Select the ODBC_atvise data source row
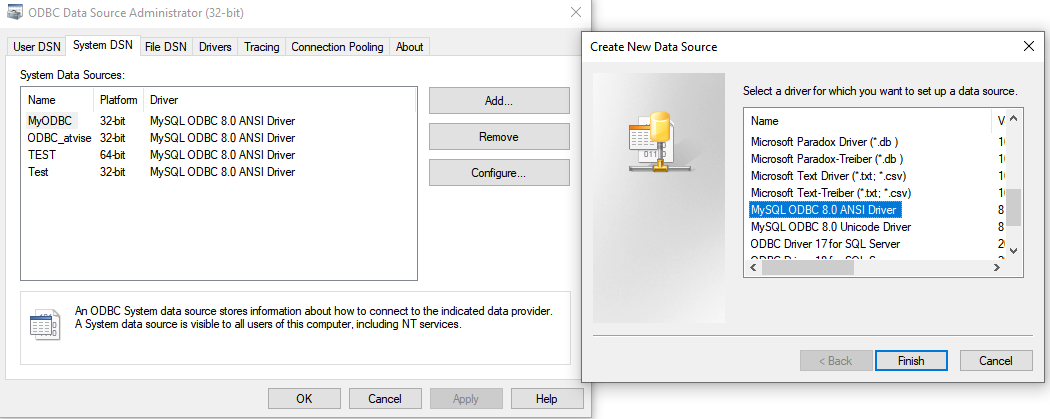 click(x=218, y=138)
